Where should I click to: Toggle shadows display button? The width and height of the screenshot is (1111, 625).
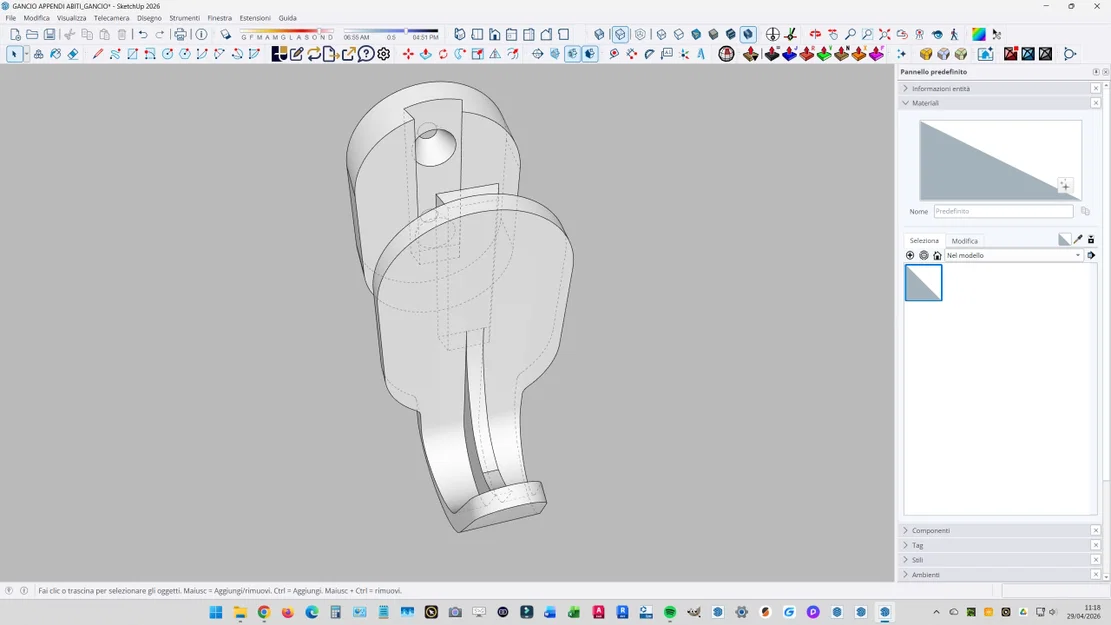click(x=225, y=34)
